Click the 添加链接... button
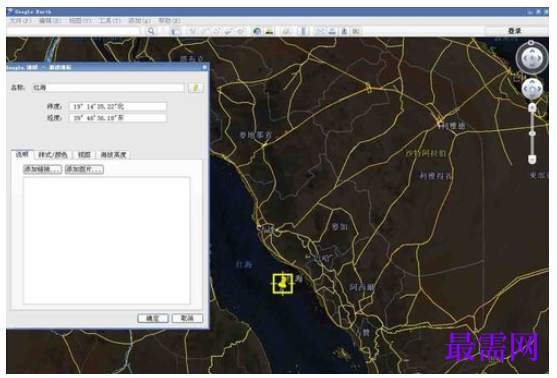 pos(42,169)
